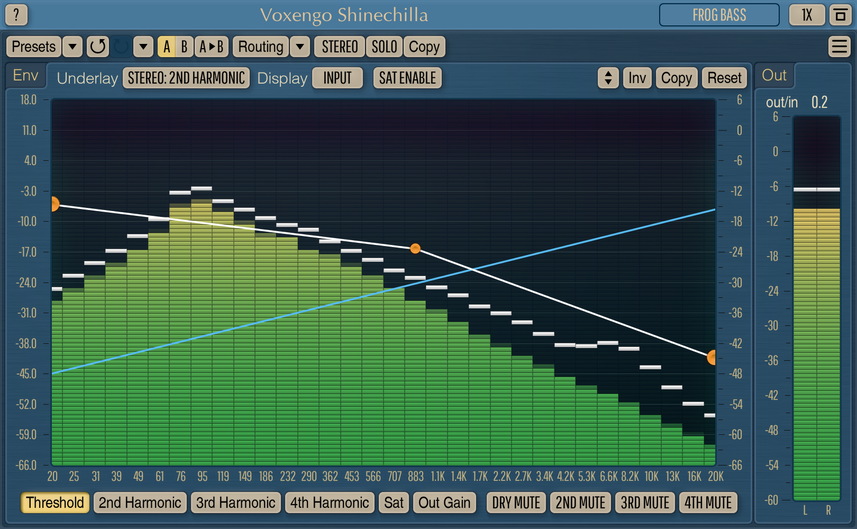The image size is (857, 529).
Task: Click the Inv button
Action: pos(637,77)
